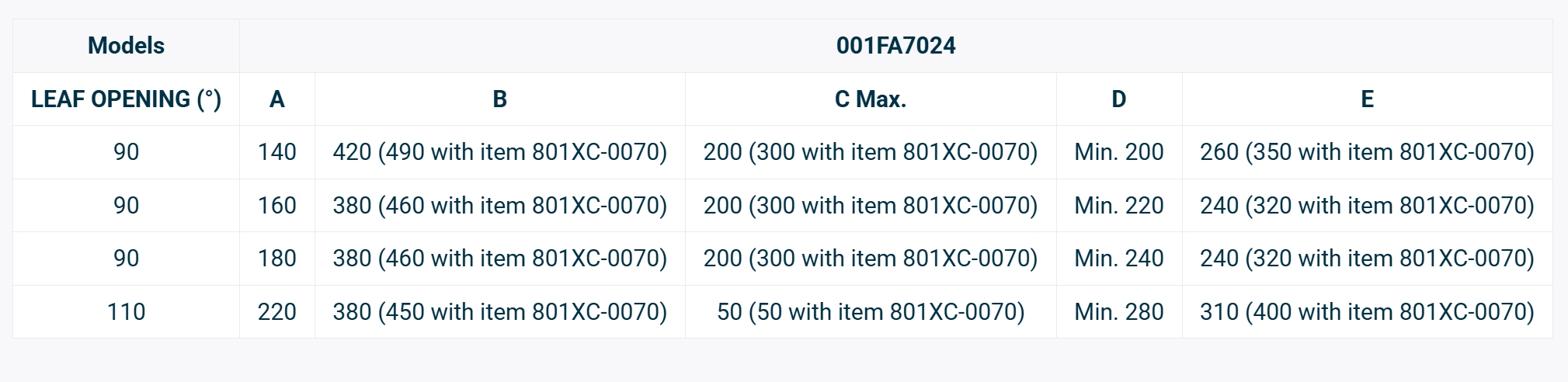Select the A column header
This screenshot has width=1568, height=382.
click(276, 99)
